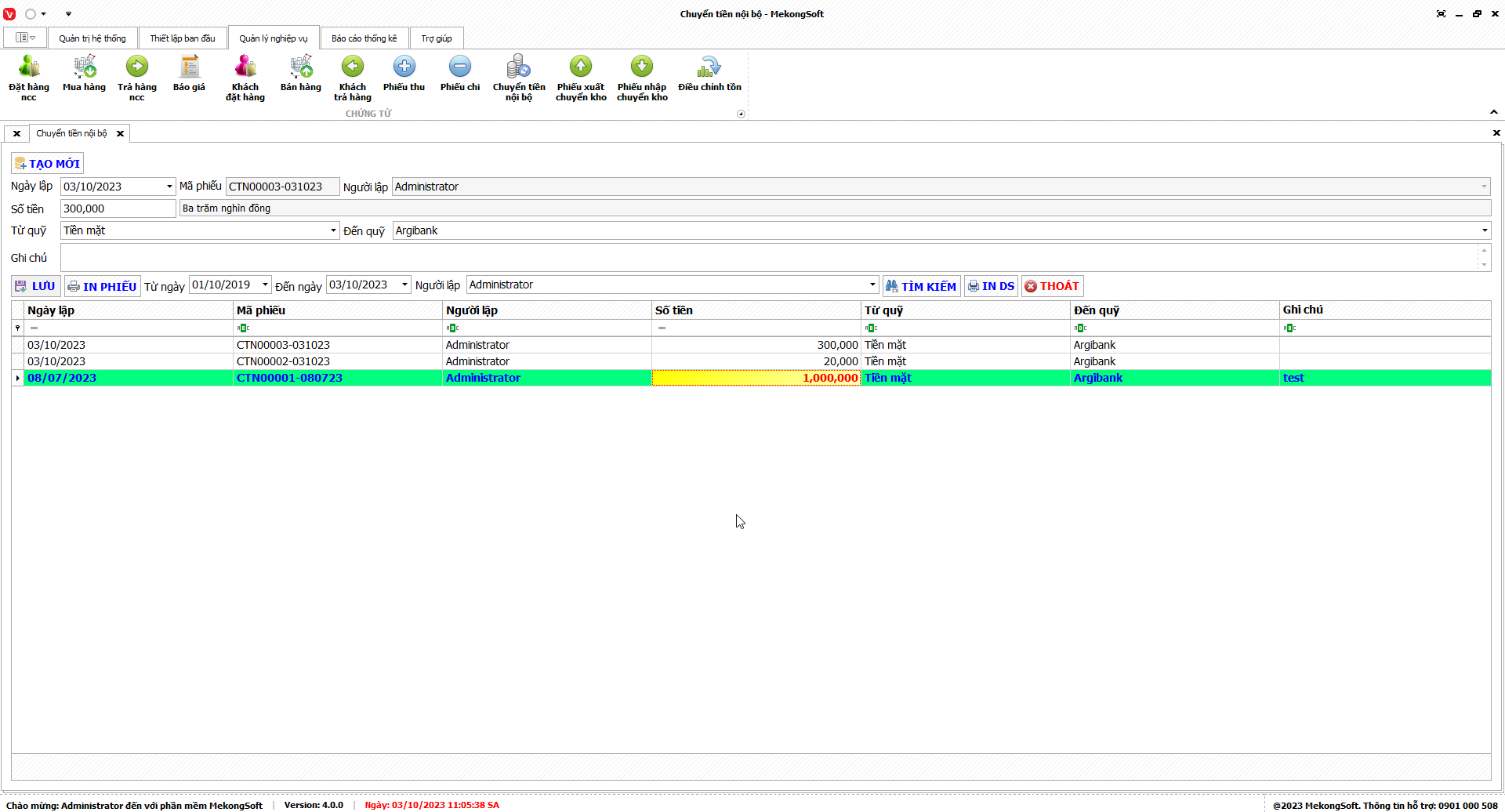Click the Điều chỉnh tồn icon

point(709,67)
